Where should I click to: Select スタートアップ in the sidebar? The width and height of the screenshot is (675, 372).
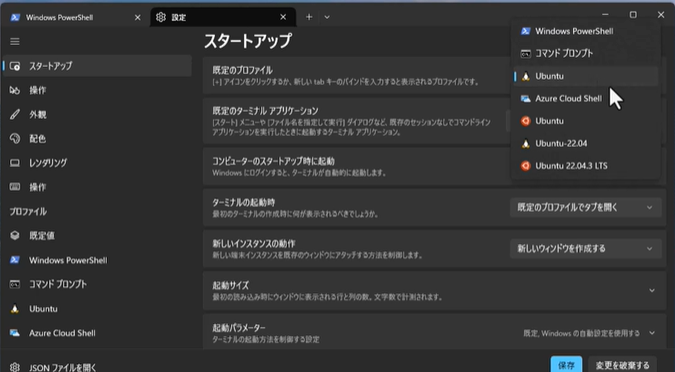pos(97,66)
